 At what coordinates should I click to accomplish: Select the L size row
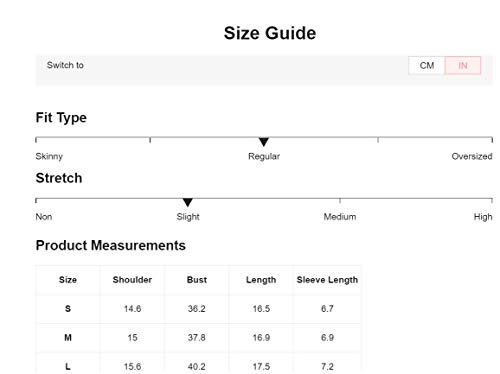point(198,365)
